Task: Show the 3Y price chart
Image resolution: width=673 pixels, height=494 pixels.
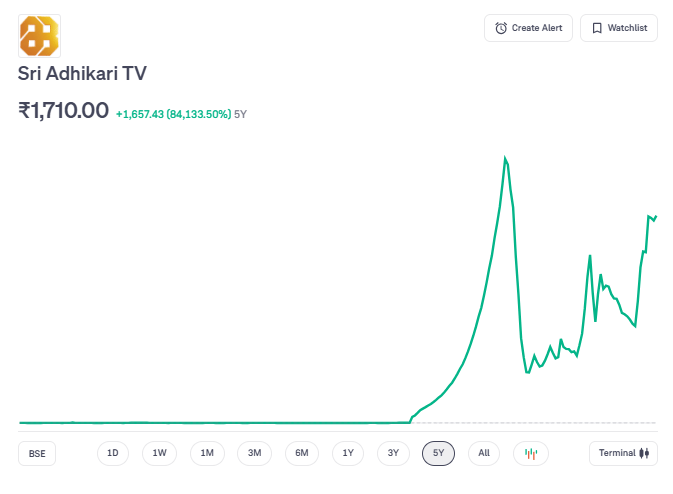Action: coord(394,453)
